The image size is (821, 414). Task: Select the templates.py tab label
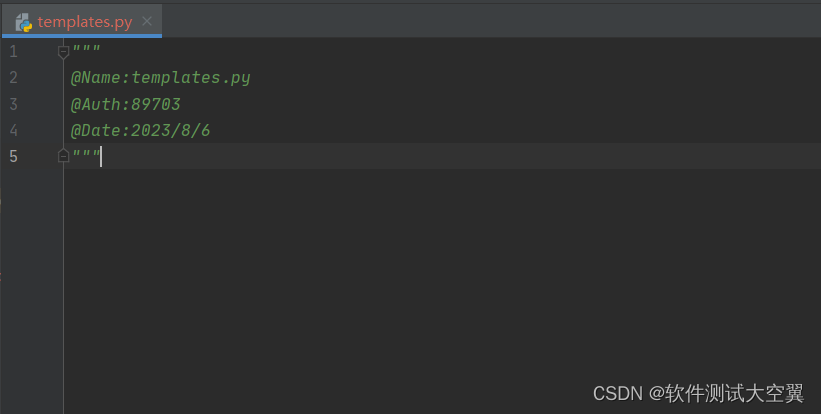pos(85,22)
